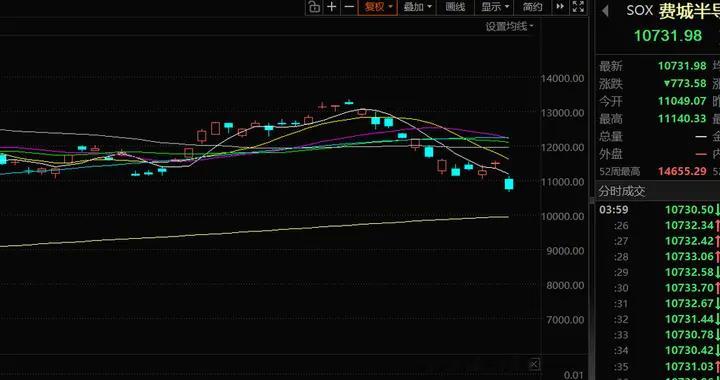720x380 pixels.
Task: Open the 复权 dropdown
Action: click(378, 7)
